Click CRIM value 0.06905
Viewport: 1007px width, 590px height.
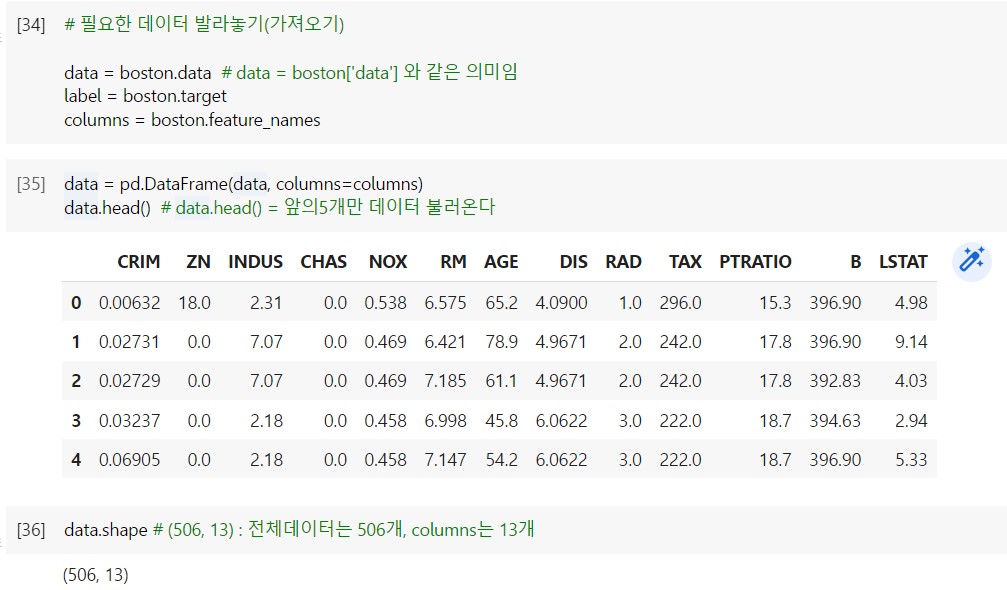pos(130,460)
